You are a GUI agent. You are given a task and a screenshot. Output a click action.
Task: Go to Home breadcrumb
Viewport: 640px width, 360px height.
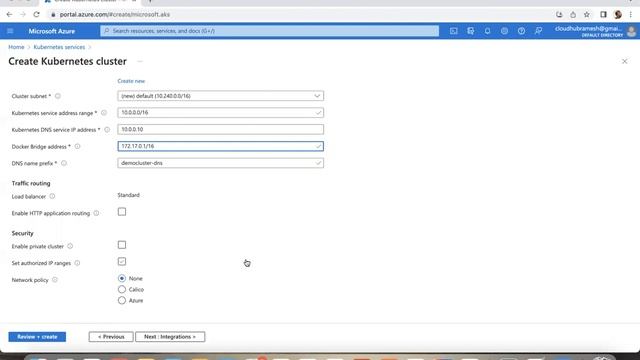pos(16,47)
